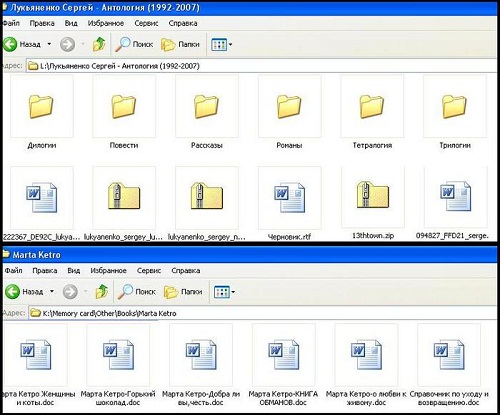Open Справка menu in Лукьяненко window

tap(183, 23)
